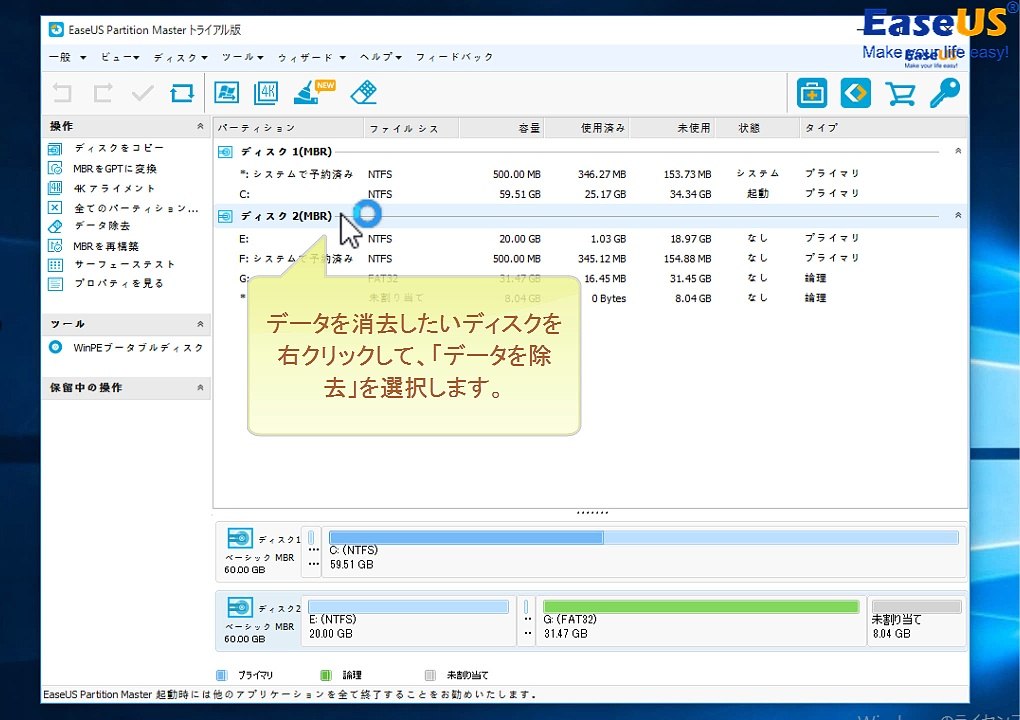The height and width of the screenshot is (720, 1020).
Task: Collapse the 保留中の操作 section
Action: pos(200,388)
